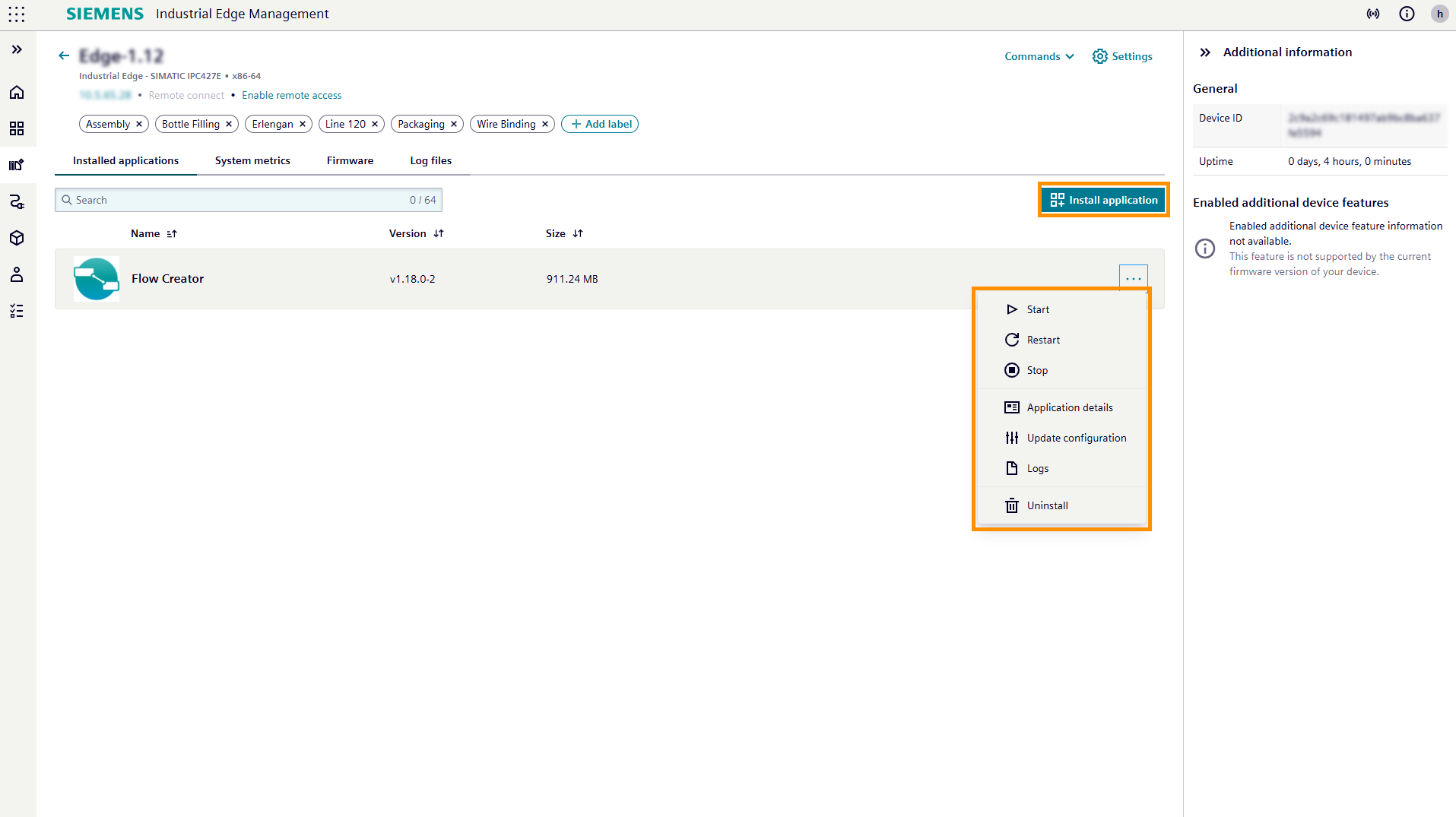The width and height of the screenshot is (1456, 817).
Task: Switch to Installed applications tab
Action: pyautogui.click(x=125, y=160)
